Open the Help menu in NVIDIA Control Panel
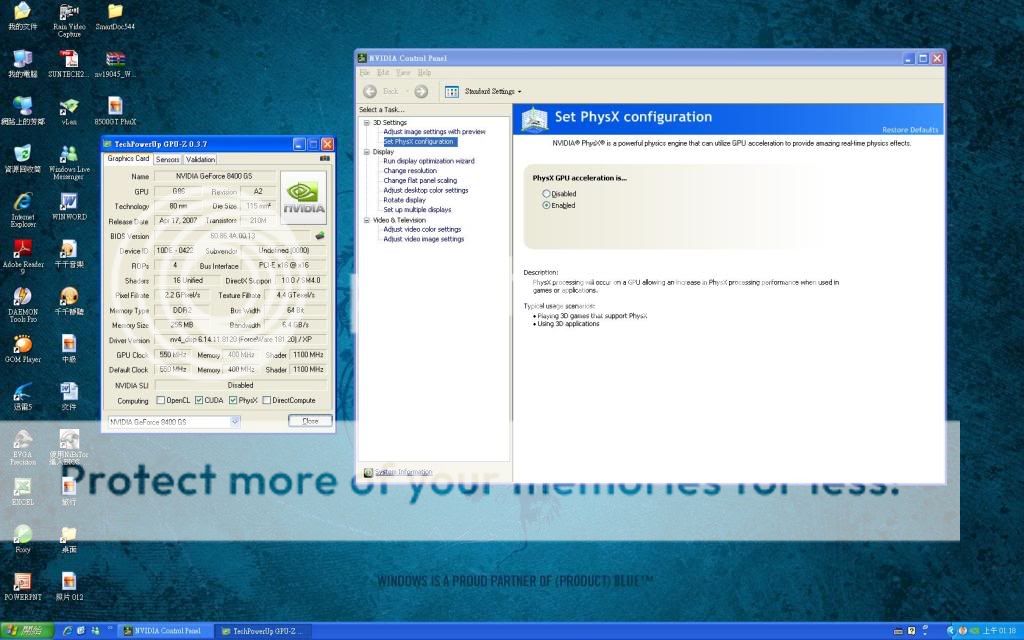 point(425,73)
